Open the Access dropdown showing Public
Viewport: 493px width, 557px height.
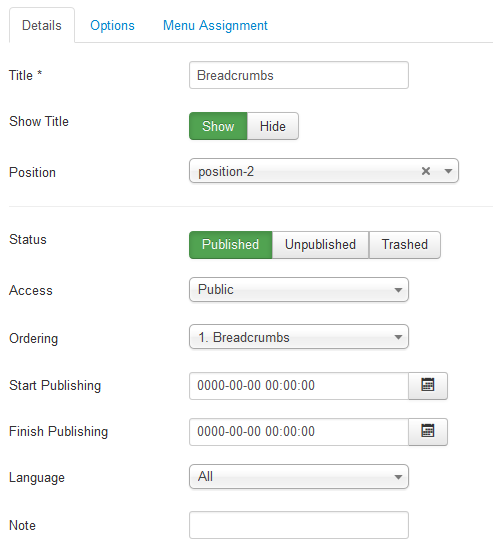click(299, 290)
